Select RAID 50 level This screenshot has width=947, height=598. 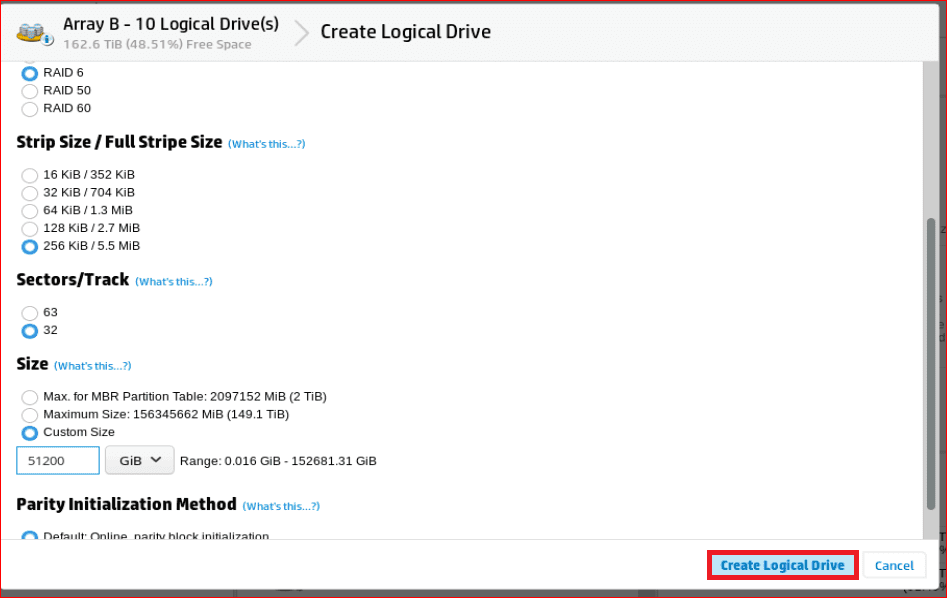(x=30, y=91)
